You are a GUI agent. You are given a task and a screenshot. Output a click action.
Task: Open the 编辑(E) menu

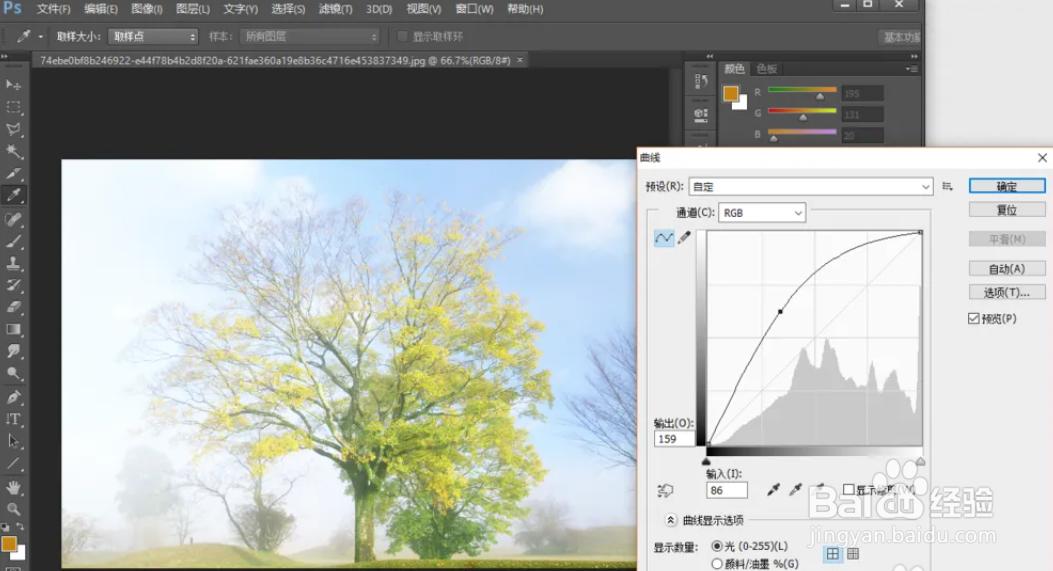click(x=101, y=9)
